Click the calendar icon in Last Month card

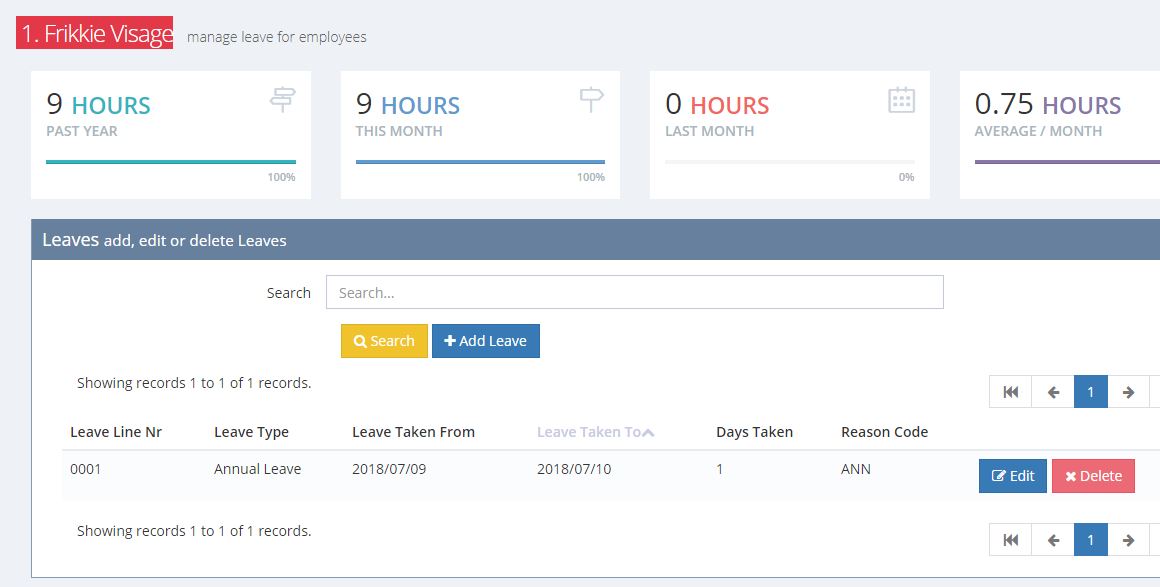[x=901, y=100]
